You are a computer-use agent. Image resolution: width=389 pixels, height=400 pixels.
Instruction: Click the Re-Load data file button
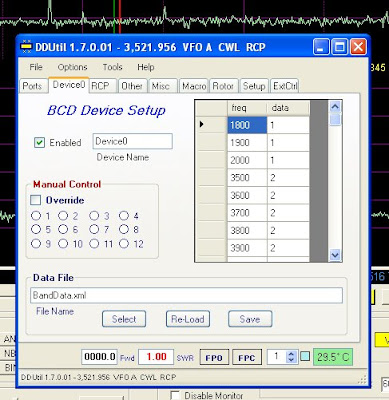pyautogui.click(x=188, y=319)
